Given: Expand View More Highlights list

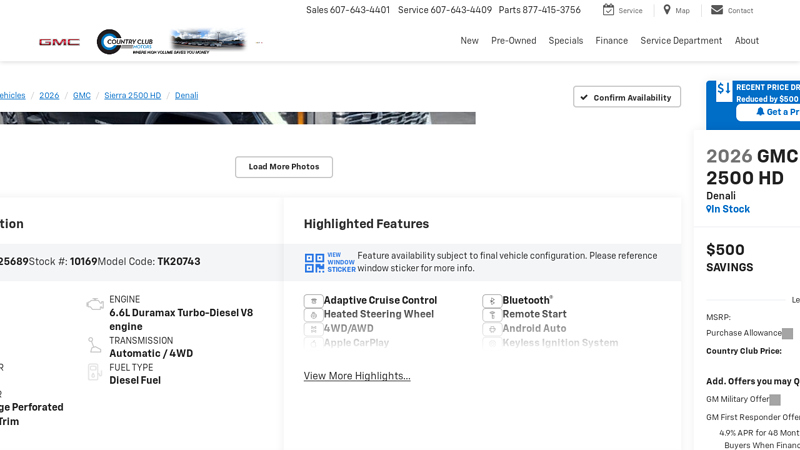Looking at the screenshot, I should (357, 376).
